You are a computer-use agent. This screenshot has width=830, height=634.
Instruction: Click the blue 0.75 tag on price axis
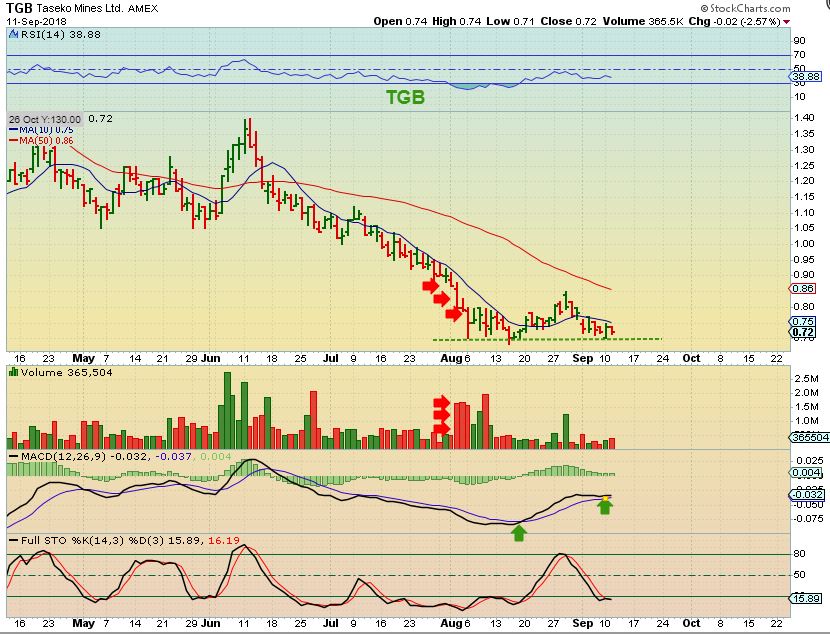803,322
